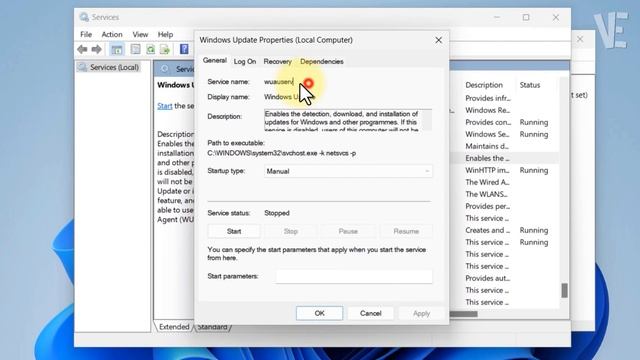Click the description text box in dialog
Screen dimensions: 640x360
coord(347,120)
